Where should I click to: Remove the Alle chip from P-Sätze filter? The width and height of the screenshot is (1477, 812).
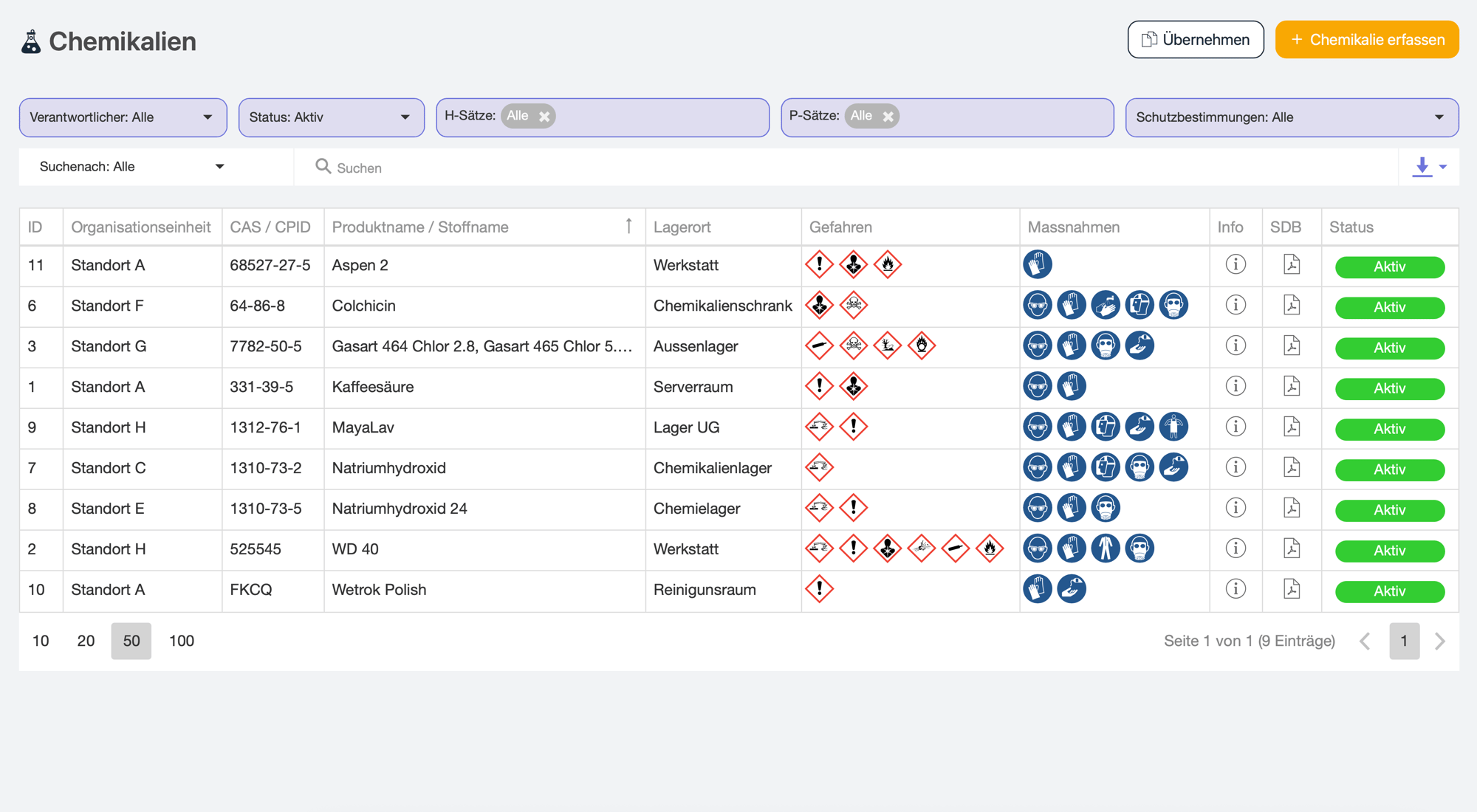coord(888,116)
